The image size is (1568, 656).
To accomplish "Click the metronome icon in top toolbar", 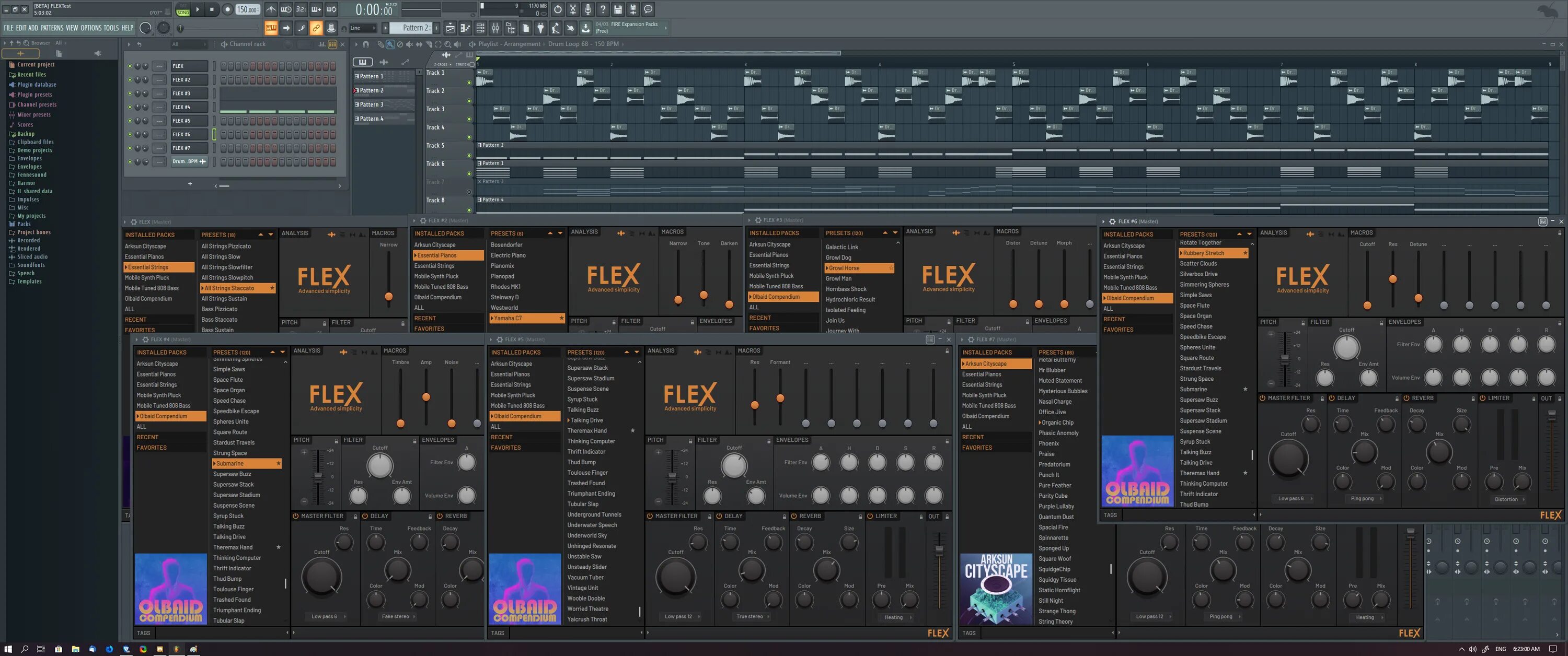I will point(271,9).
